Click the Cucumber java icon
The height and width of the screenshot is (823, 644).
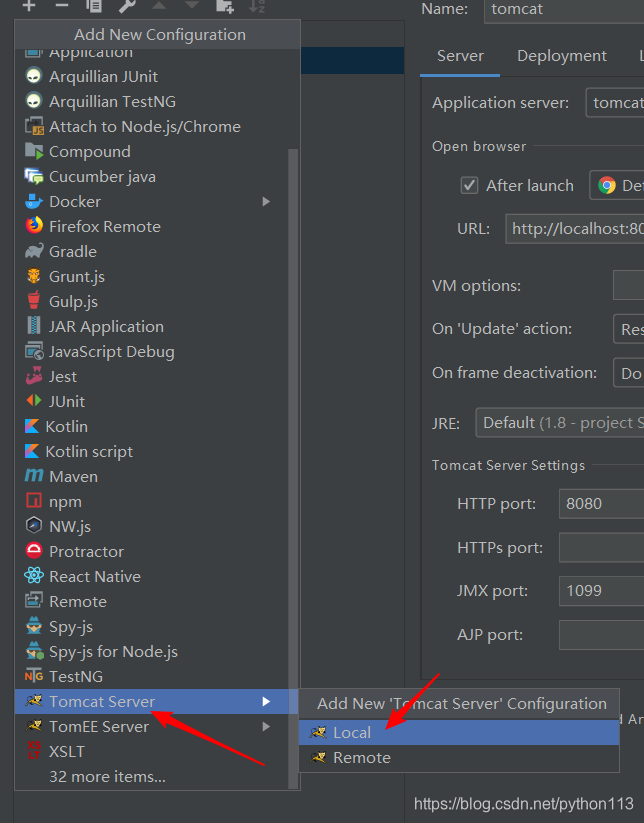(34, 176)
